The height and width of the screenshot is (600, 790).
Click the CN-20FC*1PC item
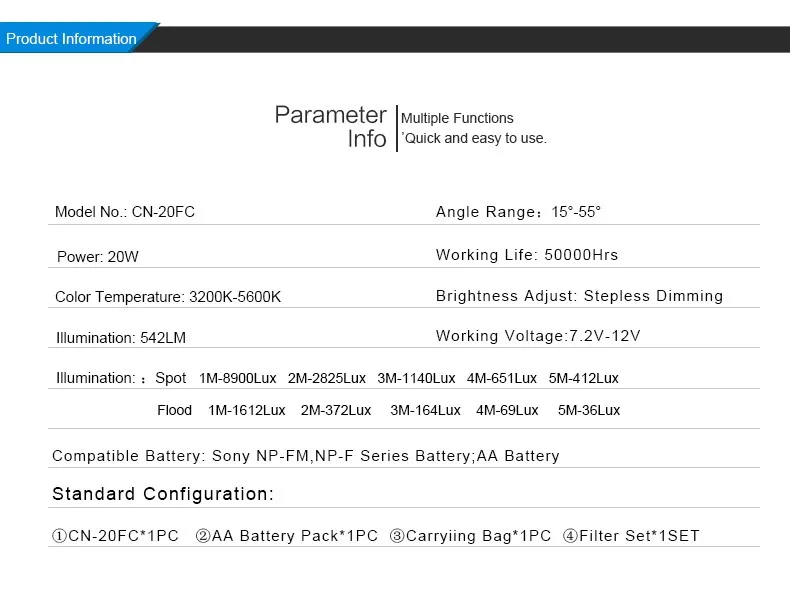(x=115, y=536)
